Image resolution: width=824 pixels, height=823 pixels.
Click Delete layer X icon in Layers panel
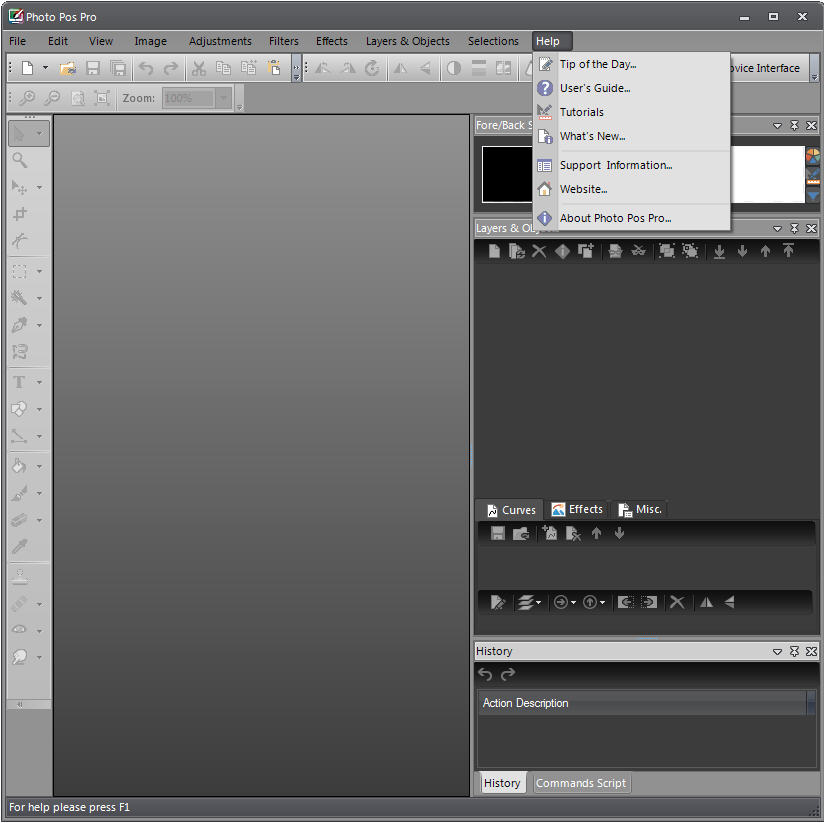[x=539, y=251]
